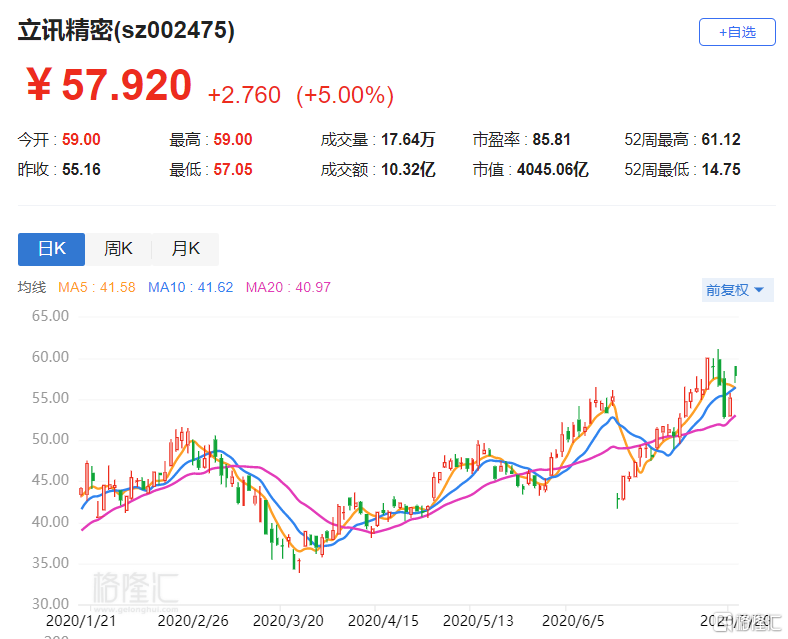Click the MA5 : 41.58 legend label
The width and height of the screenshot is (788, 639).
pos(96,287)
